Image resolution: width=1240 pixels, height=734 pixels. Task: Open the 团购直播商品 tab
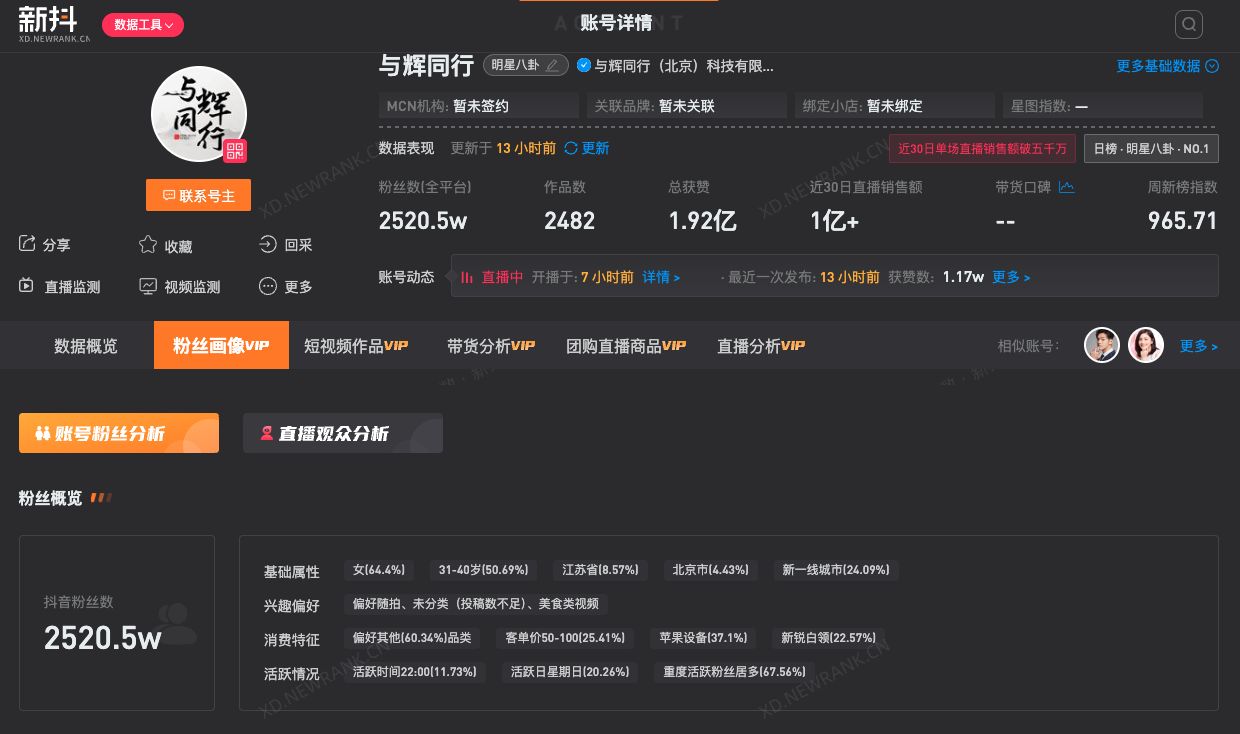(626, 345)
